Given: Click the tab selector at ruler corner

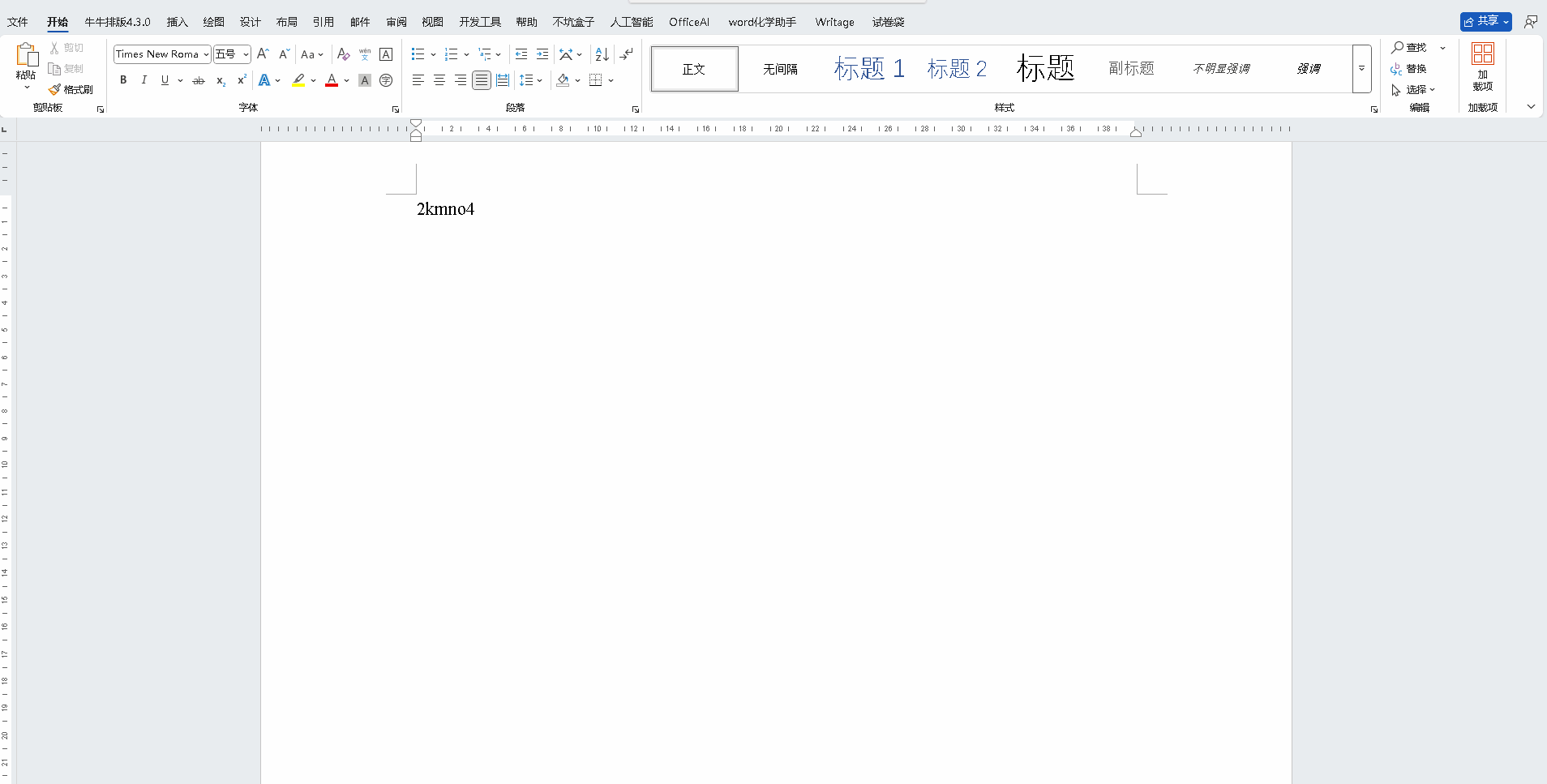Looking at the screenshot, I should click(5, 129).
